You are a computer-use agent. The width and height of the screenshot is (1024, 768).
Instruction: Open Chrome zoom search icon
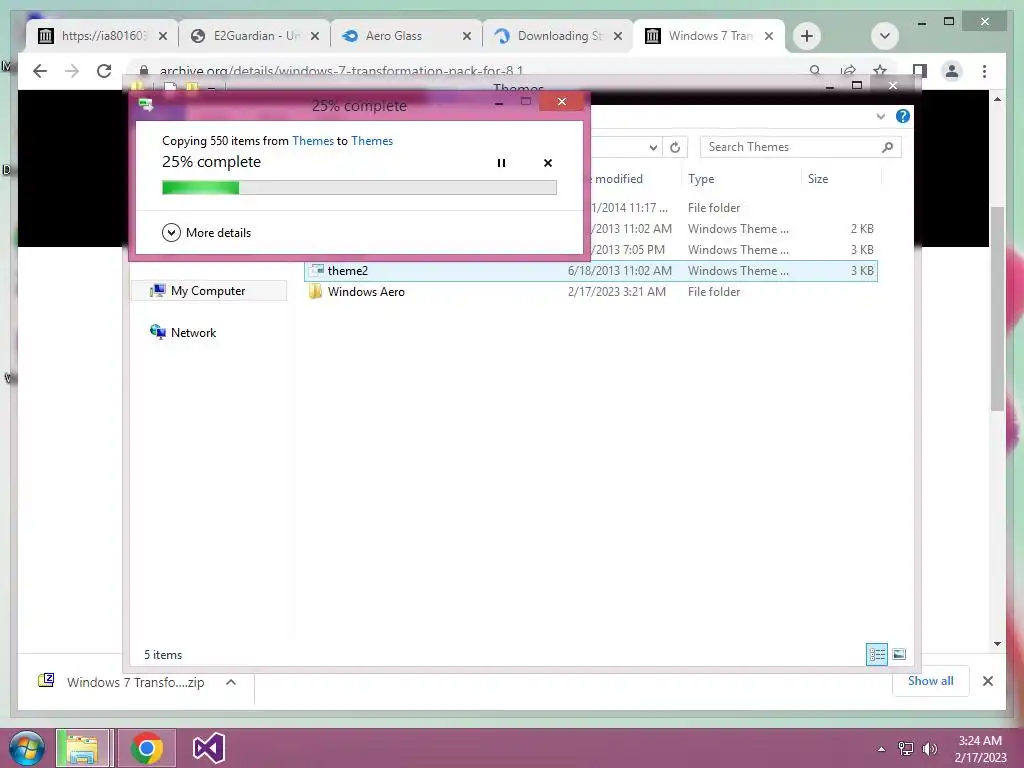coord(815,70)
